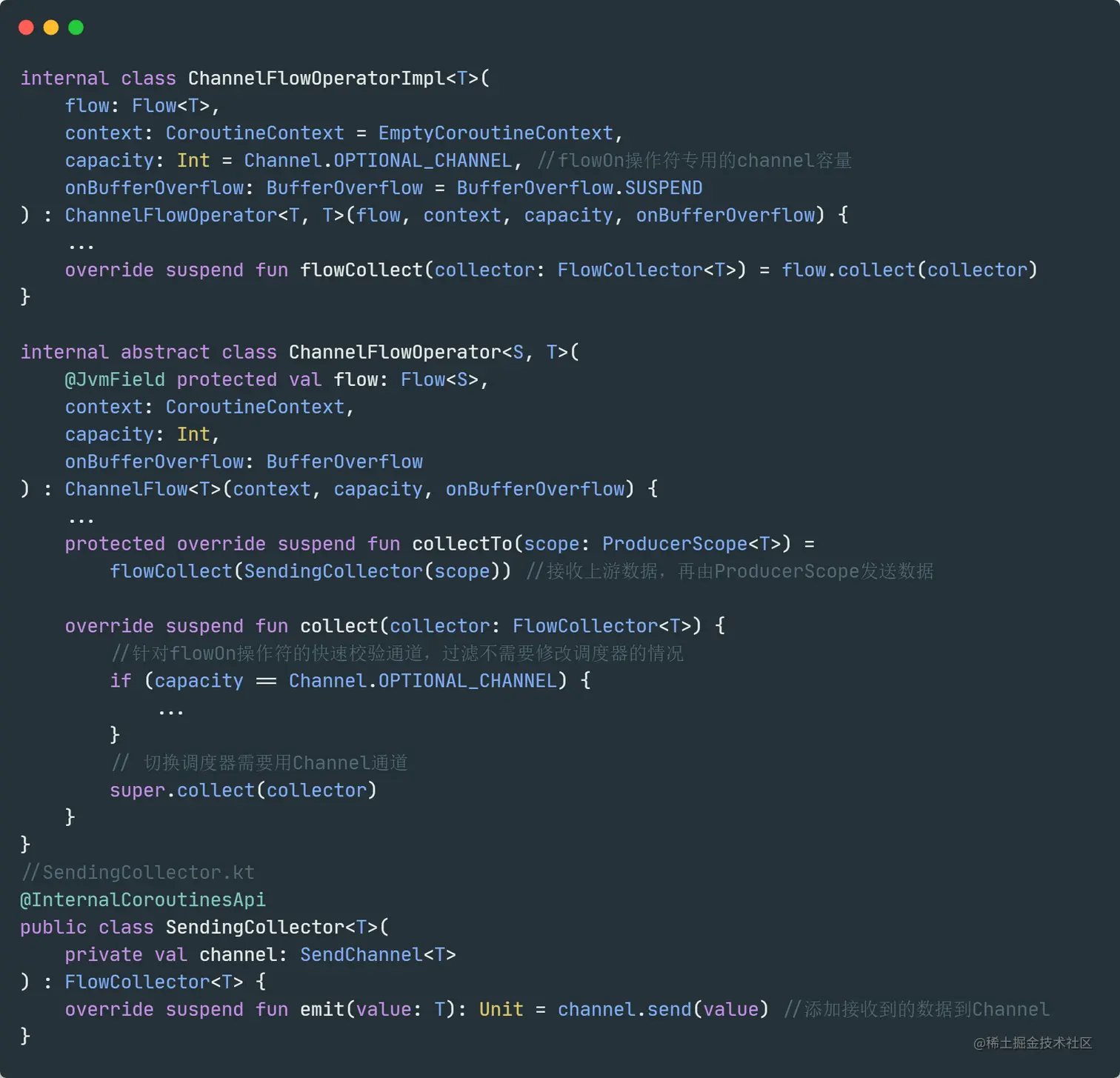Viewport: 1120px width, 1078px height.
Task: Click the emit function name
Action: pos(322,1011)
